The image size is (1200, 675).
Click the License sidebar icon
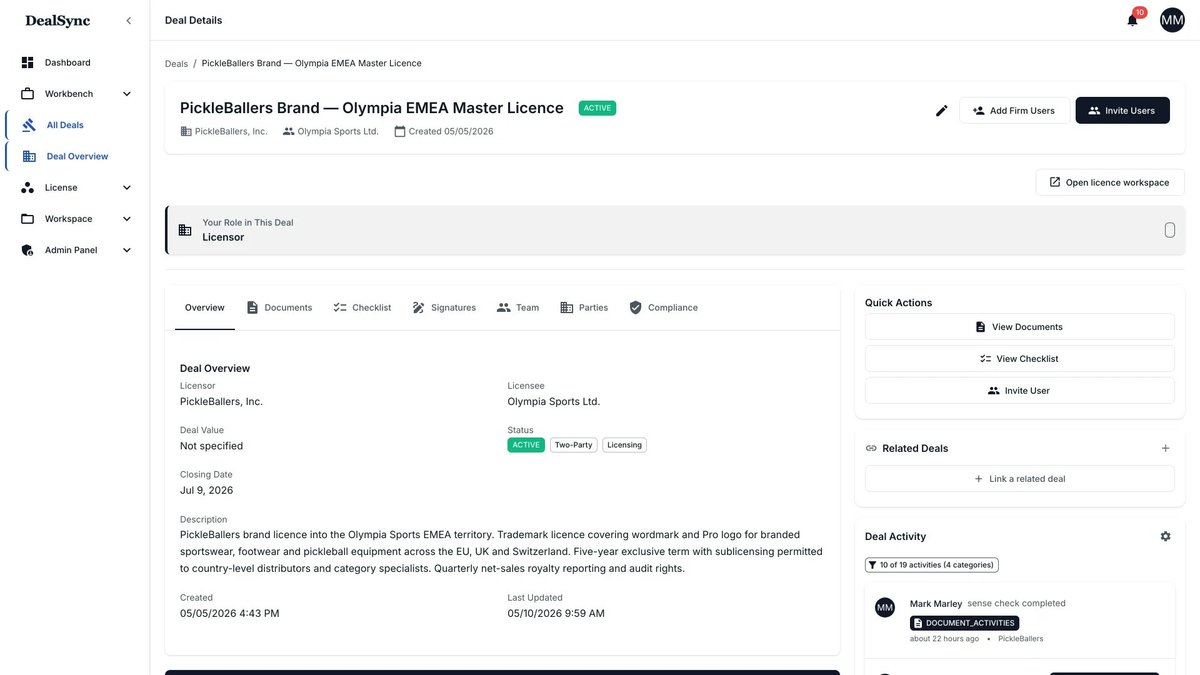tap(27, 188)
